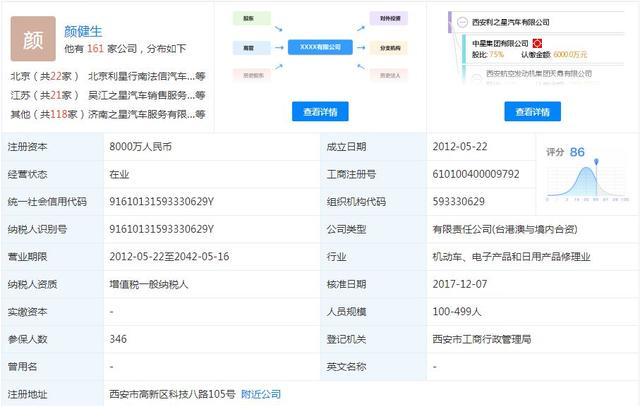The image size is (640, 406).
Task: Select the term 2012-05-22至2042-05-16
Action: [169, 257]
